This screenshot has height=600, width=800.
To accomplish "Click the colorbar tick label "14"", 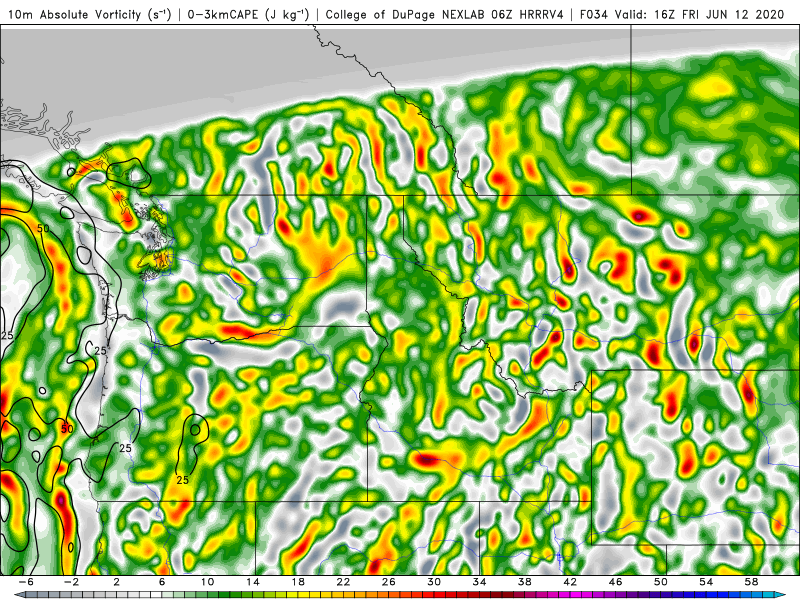I will point(253,582).
